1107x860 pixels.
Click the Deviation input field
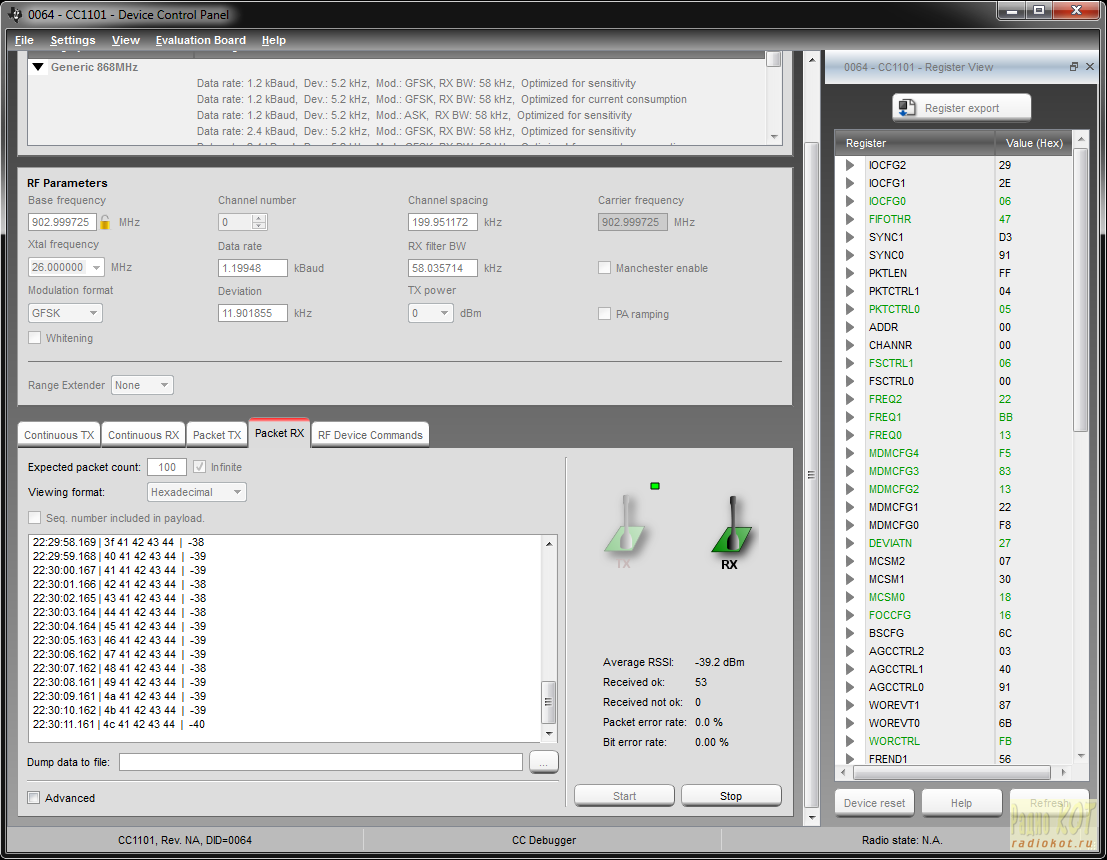tap(253, 313)
